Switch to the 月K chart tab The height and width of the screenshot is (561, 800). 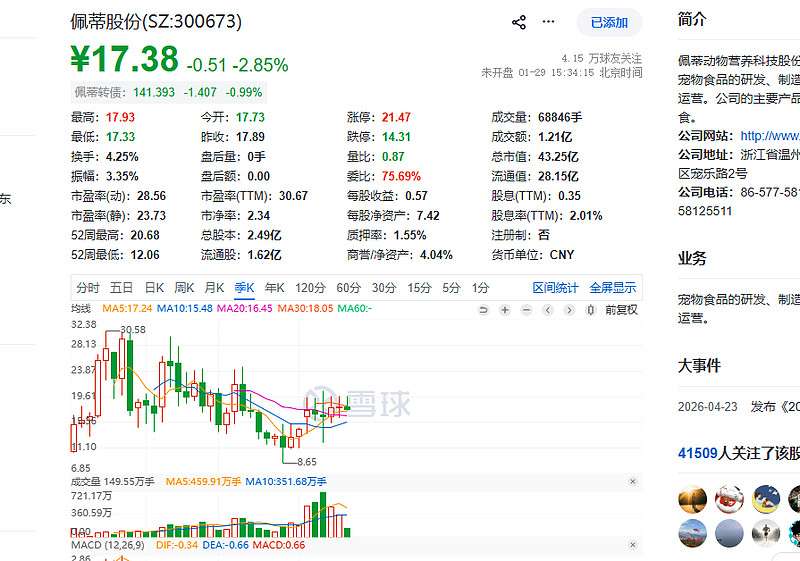pos(214,288)
